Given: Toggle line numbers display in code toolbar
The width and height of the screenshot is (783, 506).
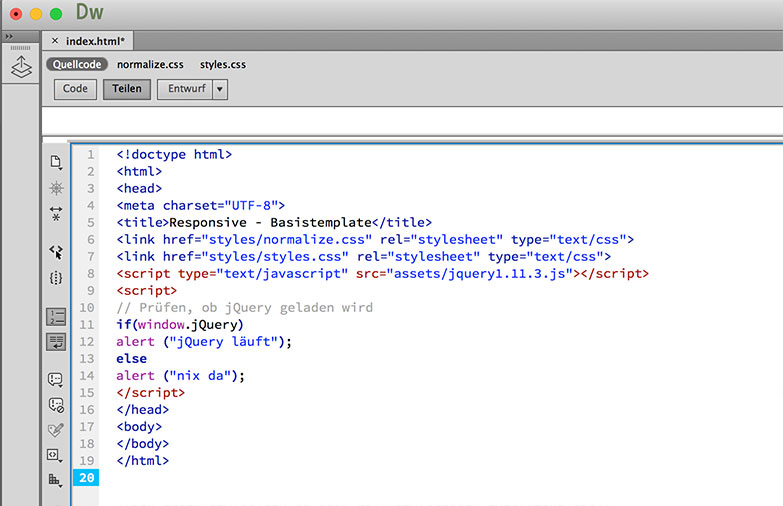Looking at the screenshot, I should click(x=56, y=317).
